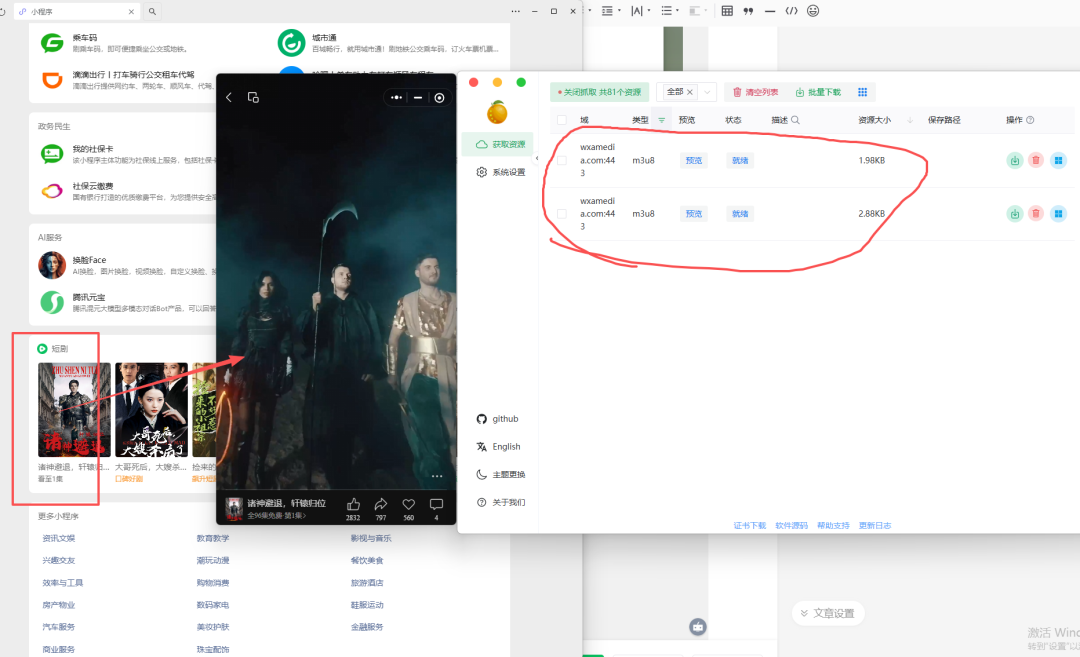The height and width of the screenshot is (657, 1080).
Task: Expand the 全部 resource type dropdown
Action: (709, 92)
